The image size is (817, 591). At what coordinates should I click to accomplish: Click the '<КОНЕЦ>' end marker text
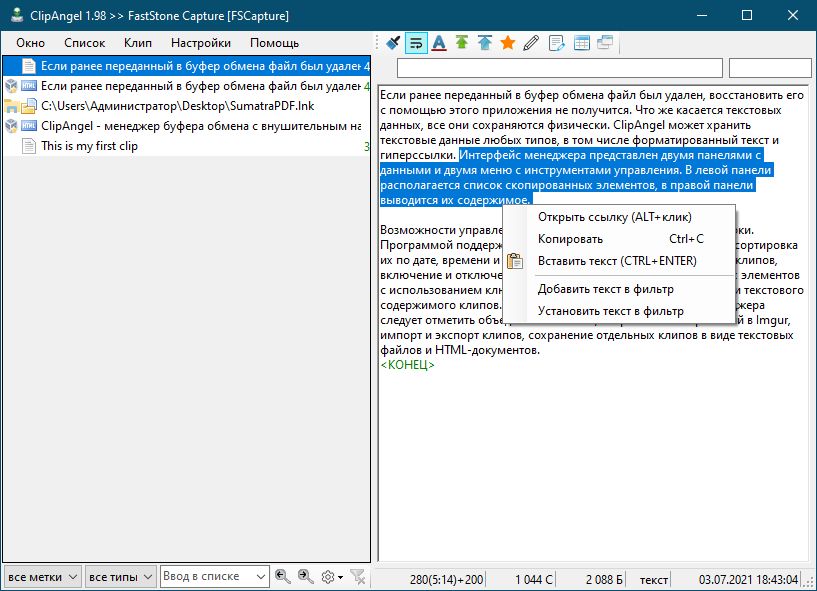pyautogui.click(x=407, y=365)
